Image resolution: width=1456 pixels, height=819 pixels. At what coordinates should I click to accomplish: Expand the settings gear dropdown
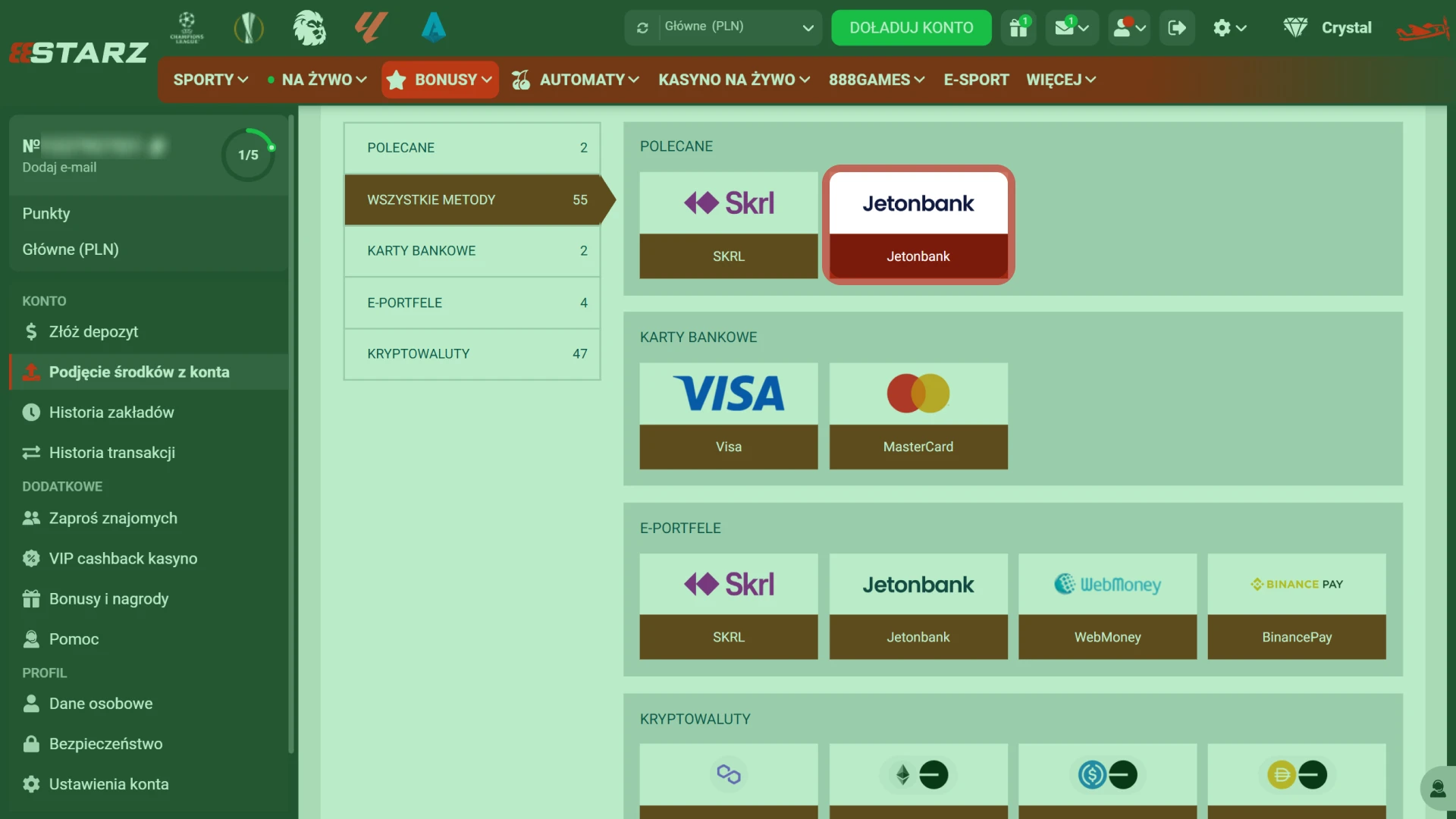tap(1229, 28)
